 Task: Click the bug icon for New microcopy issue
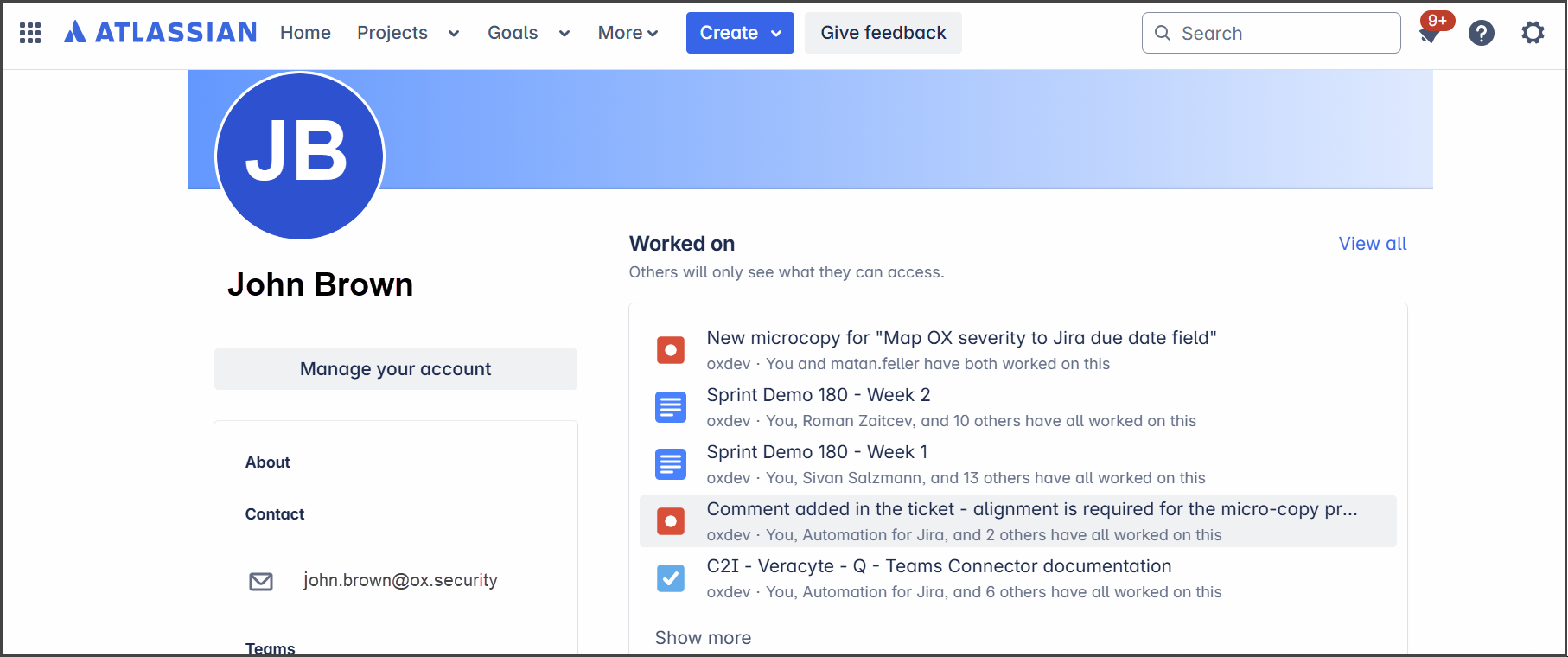671,350
